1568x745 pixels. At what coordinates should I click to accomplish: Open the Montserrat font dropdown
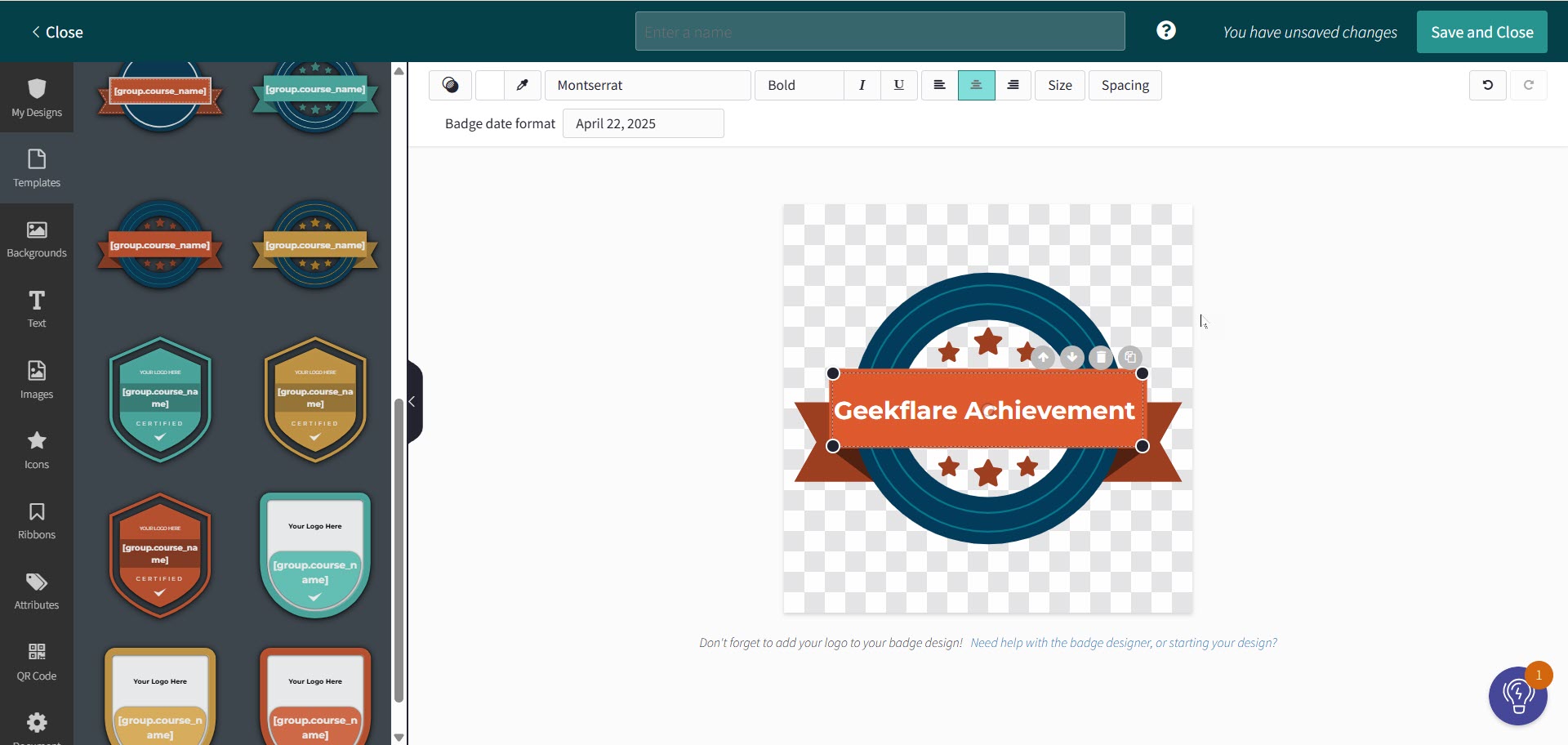tap(648, 85)
